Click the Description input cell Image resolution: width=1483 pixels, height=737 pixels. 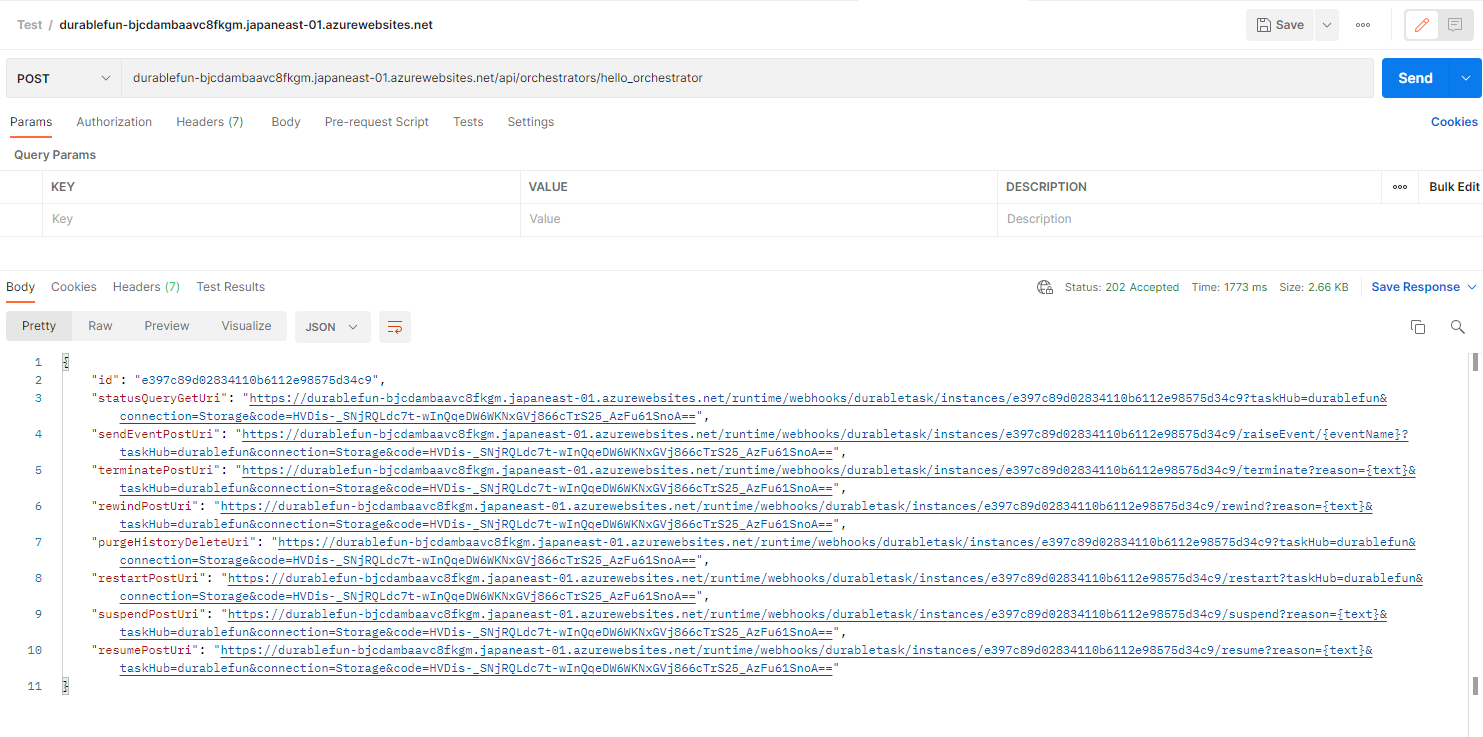[1188, 220]
